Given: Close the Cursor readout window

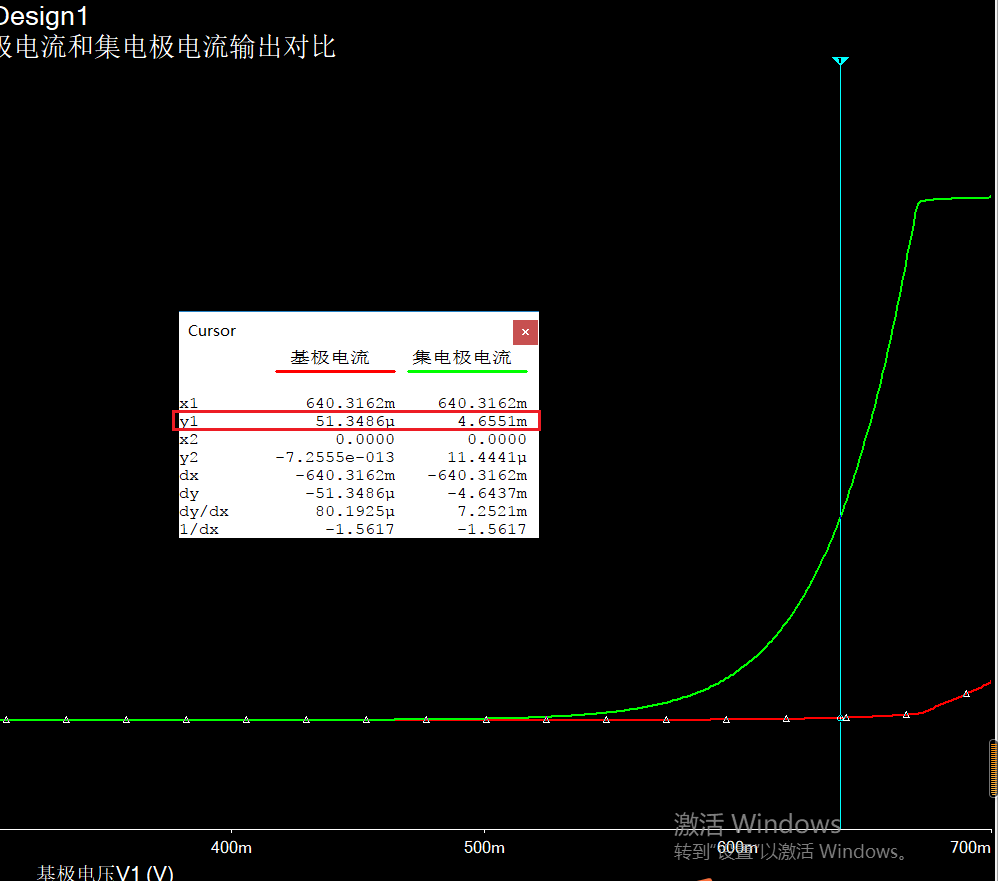Looking at the screenshot, I should pyautogui.click(x=525, y=332).
